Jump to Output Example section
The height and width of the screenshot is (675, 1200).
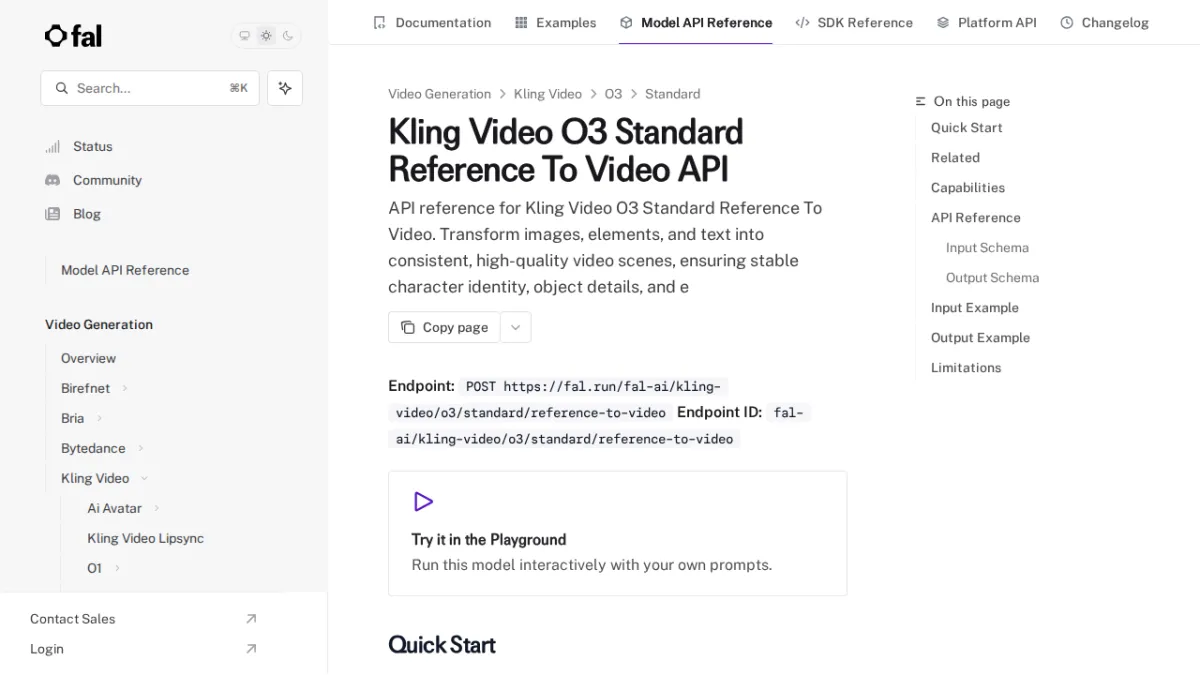[x=980, y=338]
